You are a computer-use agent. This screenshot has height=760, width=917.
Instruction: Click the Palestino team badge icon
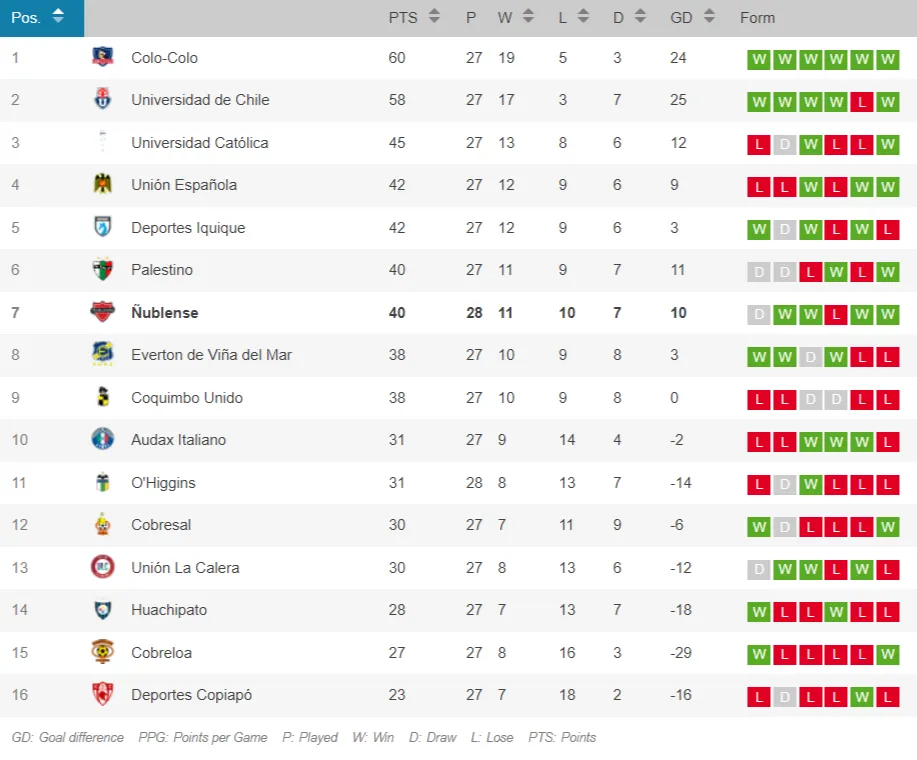102,270
